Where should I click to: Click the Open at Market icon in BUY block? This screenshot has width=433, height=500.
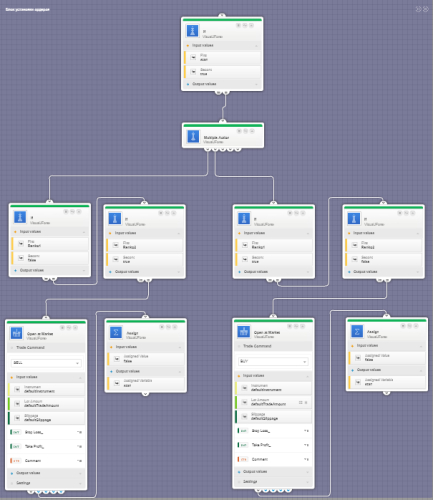tap(244, 332)
